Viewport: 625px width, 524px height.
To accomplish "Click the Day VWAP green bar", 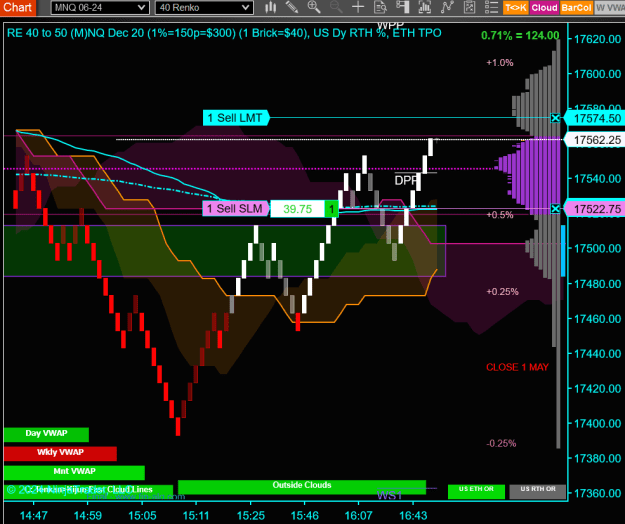I will pyautogui.click(x=46, y=434).
